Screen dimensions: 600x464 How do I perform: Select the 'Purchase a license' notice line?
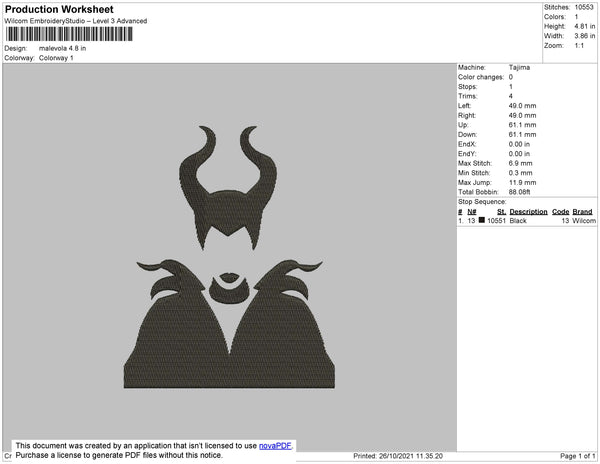tap(119, 455)
